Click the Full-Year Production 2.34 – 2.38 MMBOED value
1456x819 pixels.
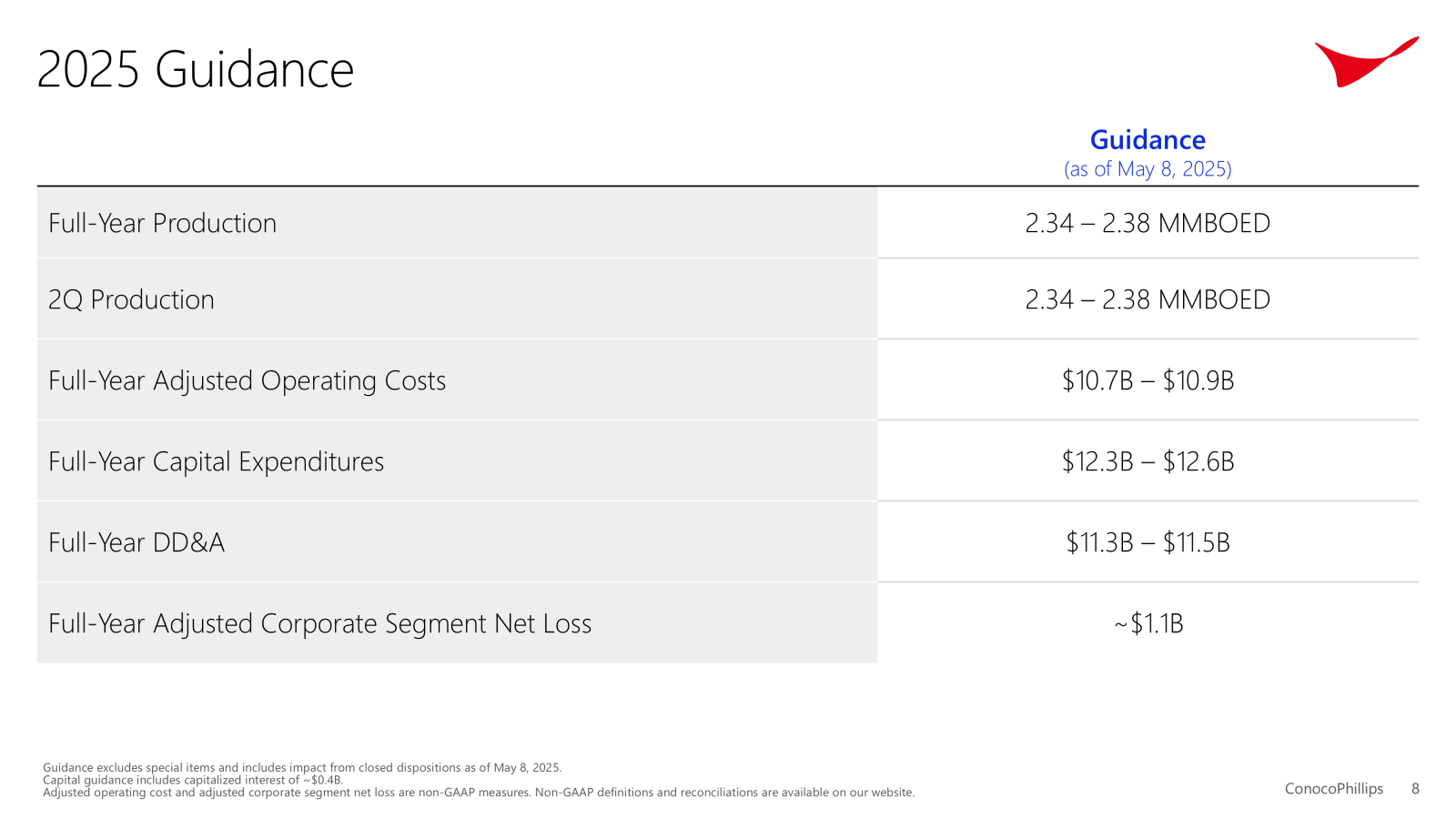[x=1148, y=223]
